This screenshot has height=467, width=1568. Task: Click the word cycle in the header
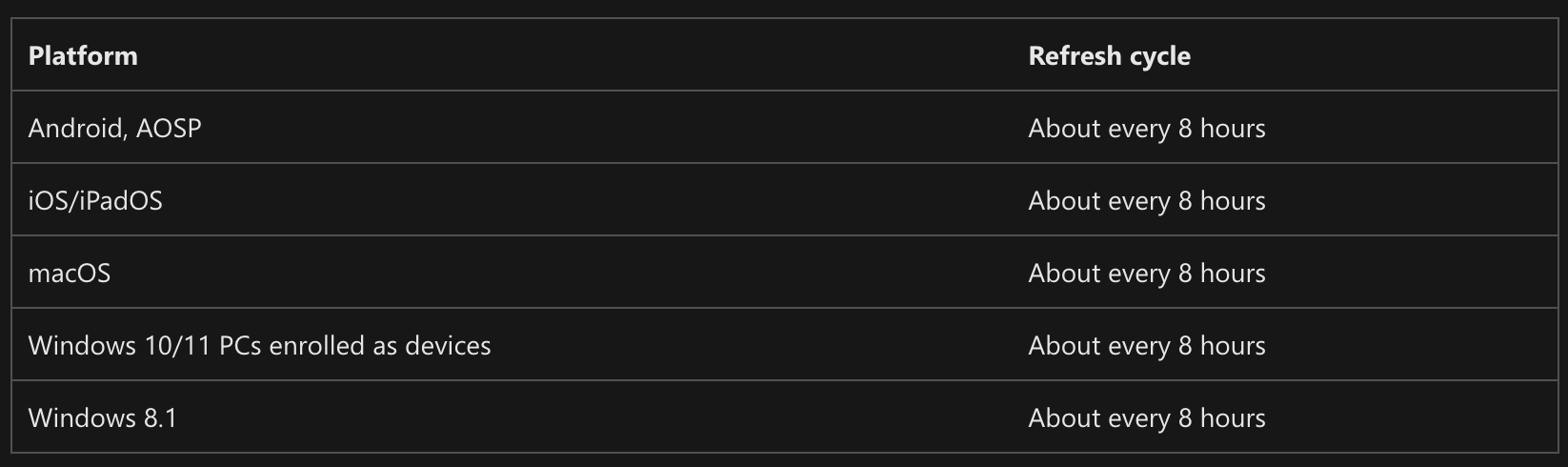[x=1159, y=56]
